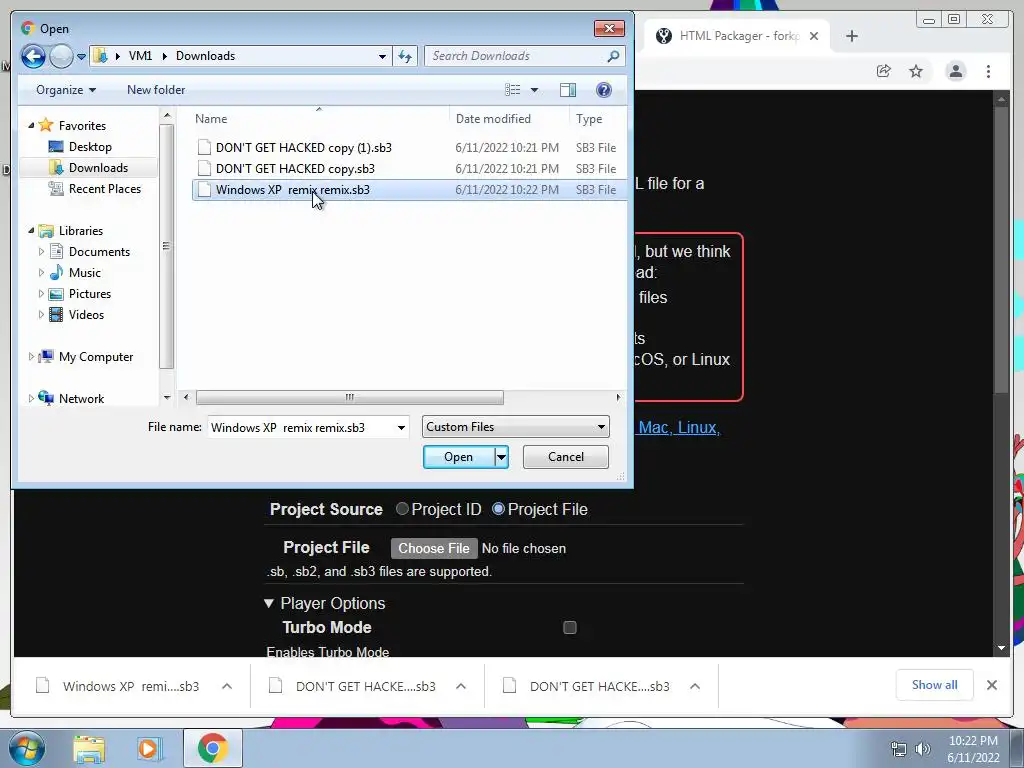1024x768 pixels.
Task: Select Desktop under Favorites
Action: [x=90, y=147]
